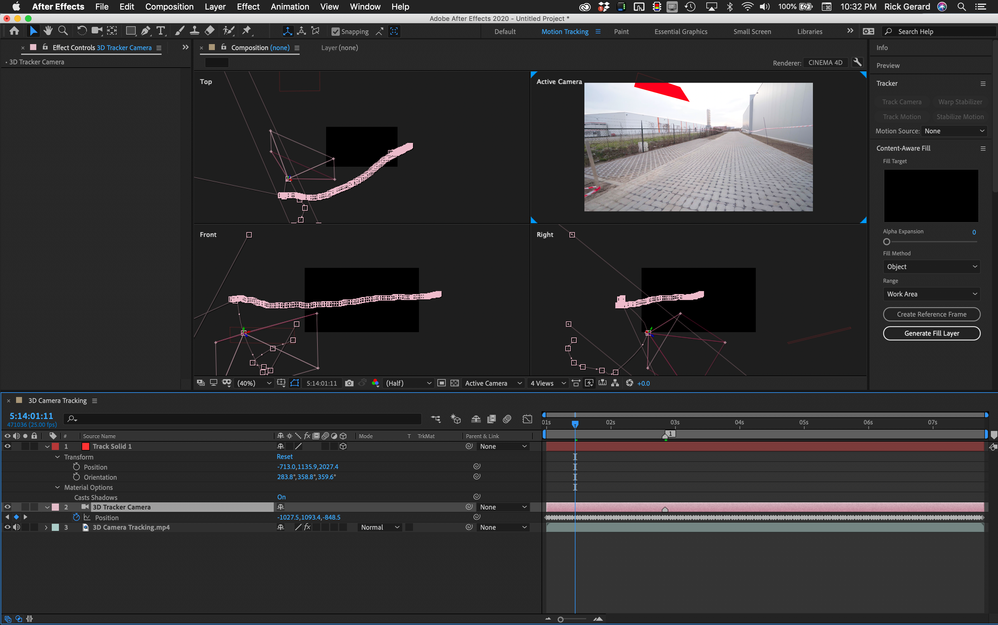The width and height of the screenshot is (998, 625).
Task: Hide the Track Solid 1 layer
Action: point(8,447)
